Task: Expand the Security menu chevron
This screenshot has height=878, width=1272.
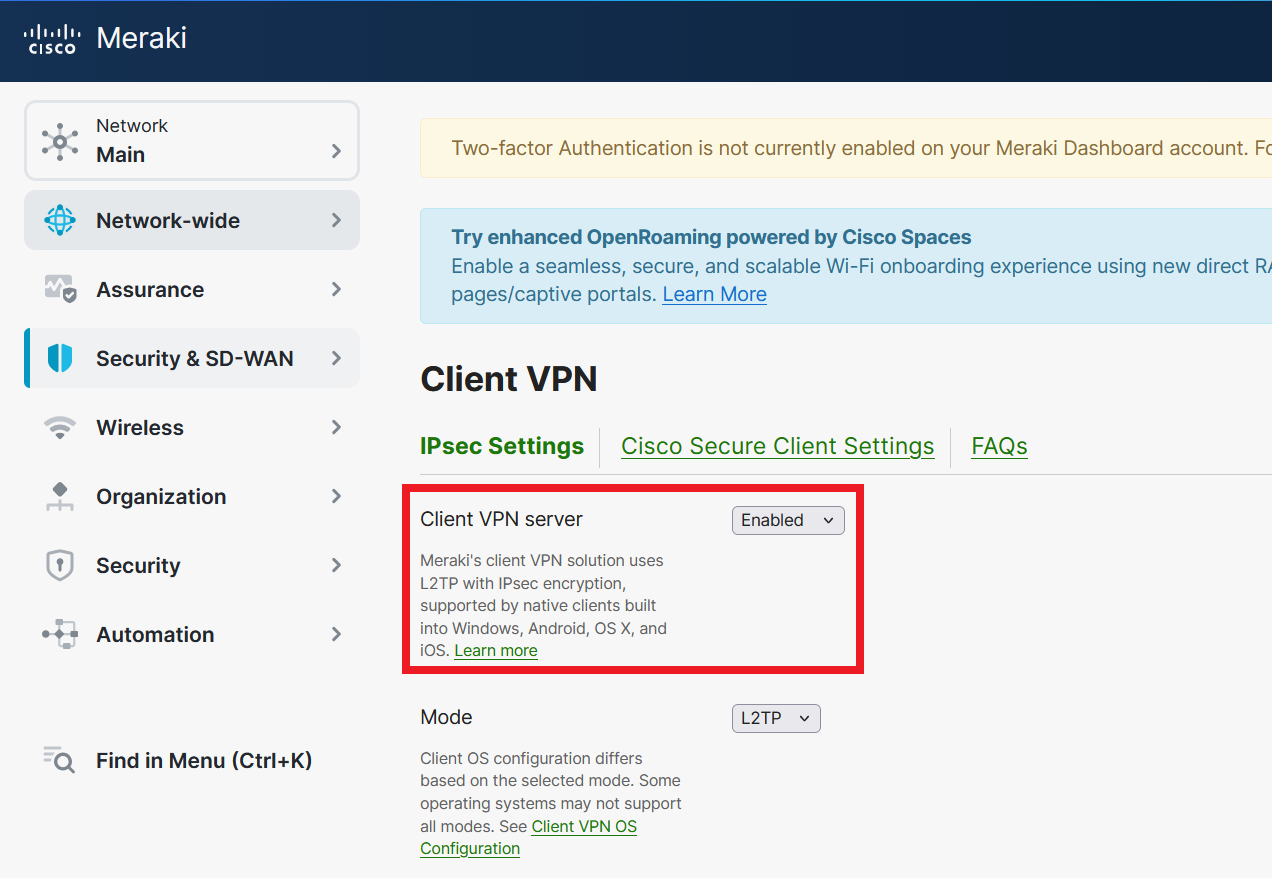Action: [336, 565]
